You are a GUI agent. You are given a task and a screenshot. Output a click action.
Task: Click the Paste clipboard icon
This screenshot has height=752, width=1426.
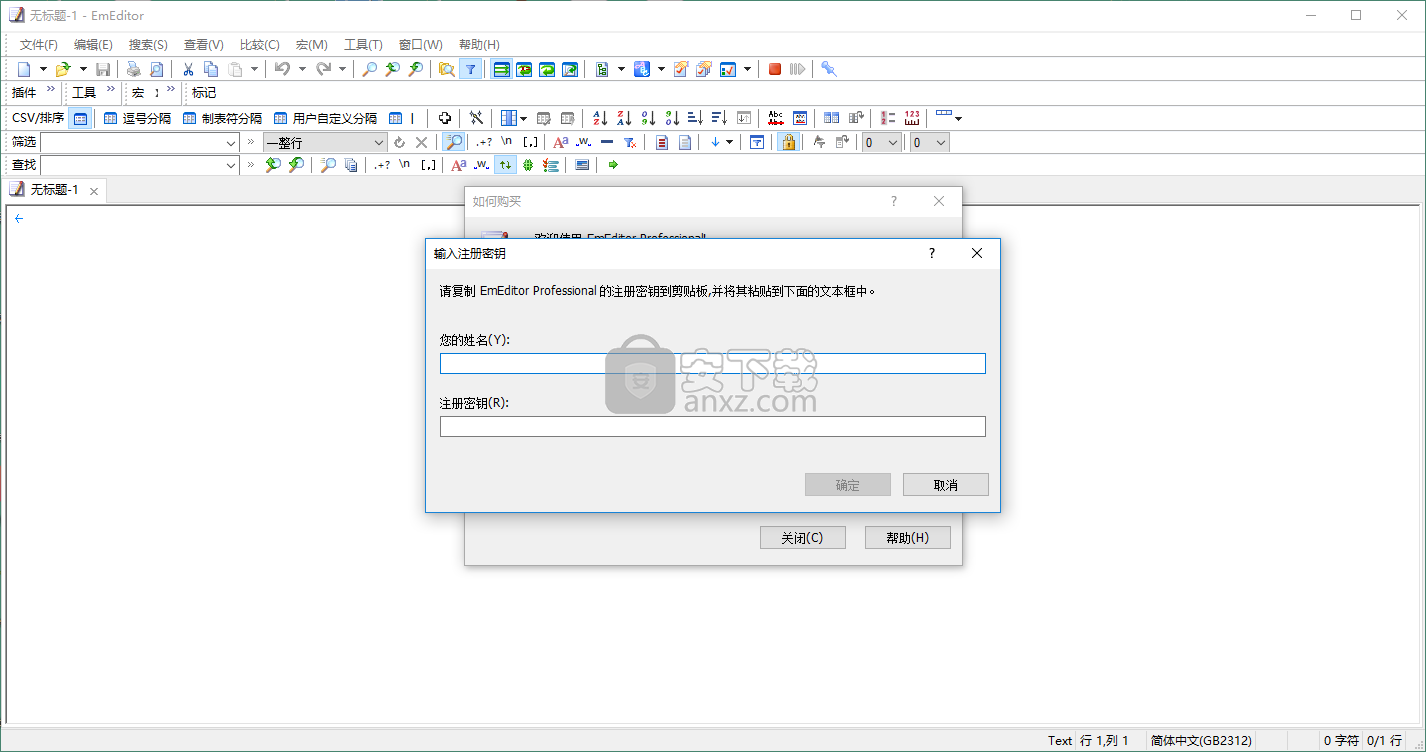(235, 69)
